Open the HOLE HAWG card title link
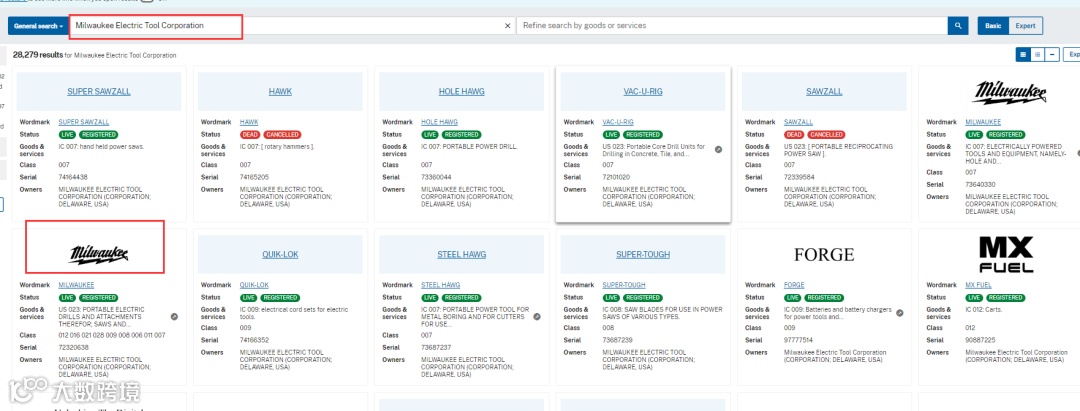This screenshot has width=1080, height=411. [461, 92]
